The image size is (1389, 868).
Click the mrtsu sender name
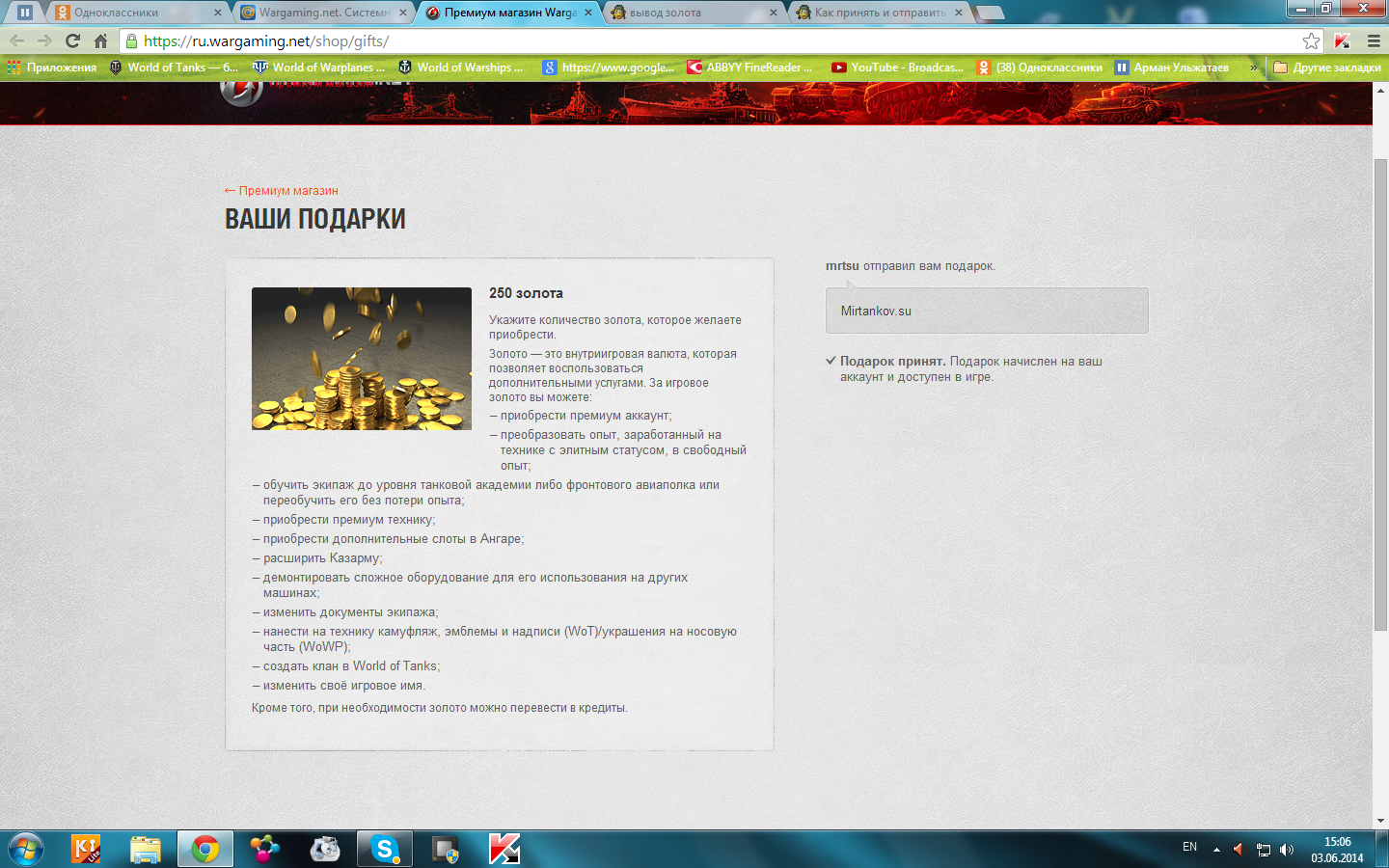coord(842,266)
